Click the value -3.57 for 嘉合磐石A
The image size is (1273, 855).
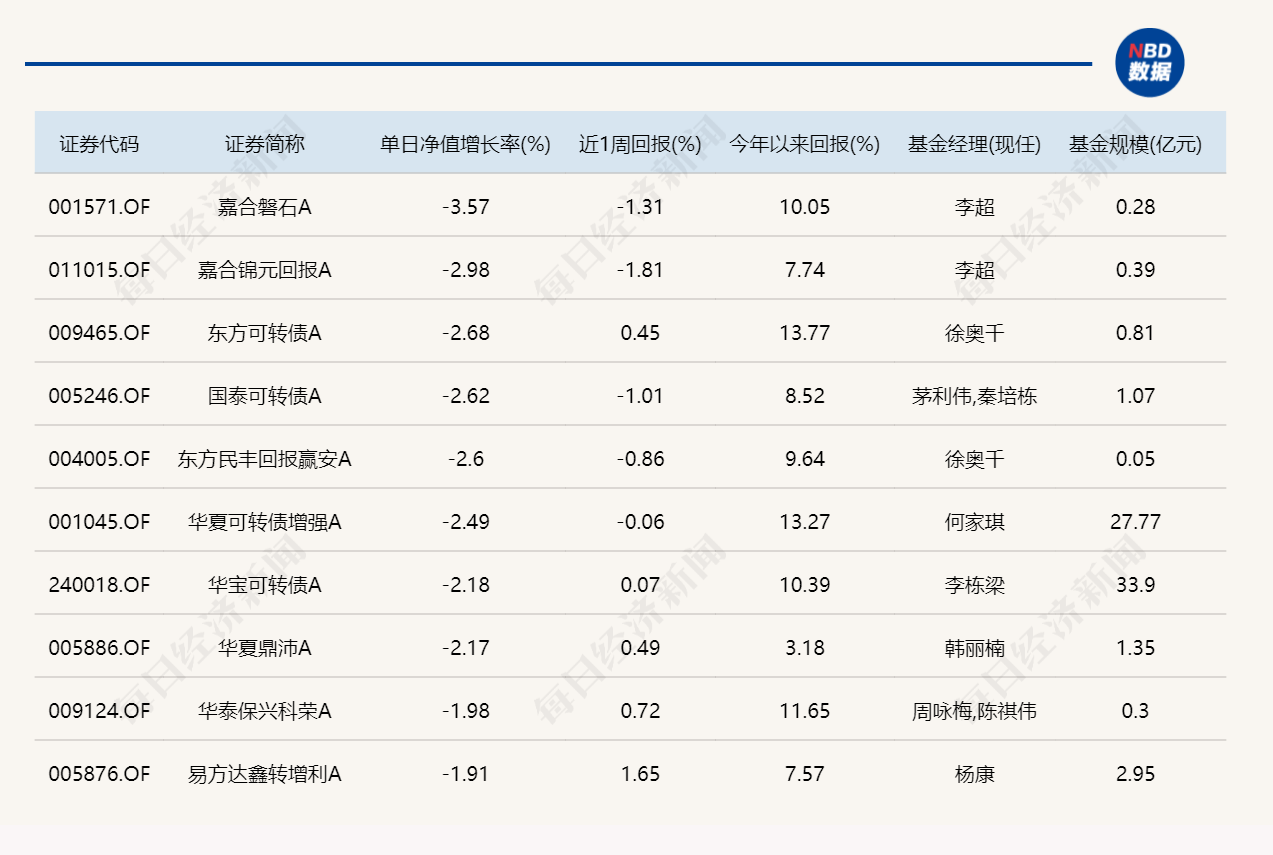(x=472, y=207)
